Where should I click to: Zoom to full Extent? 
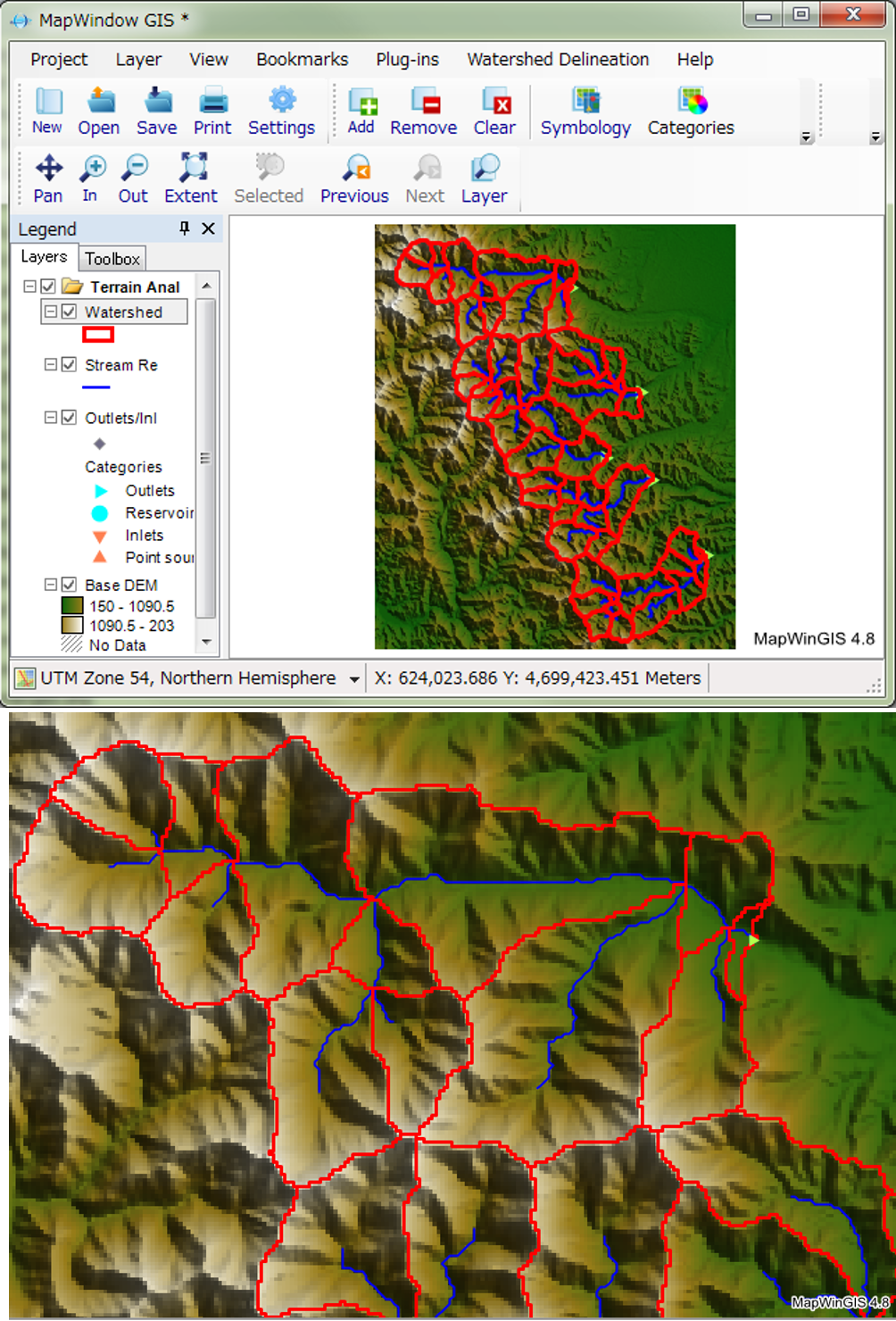(x=193, y=168)
